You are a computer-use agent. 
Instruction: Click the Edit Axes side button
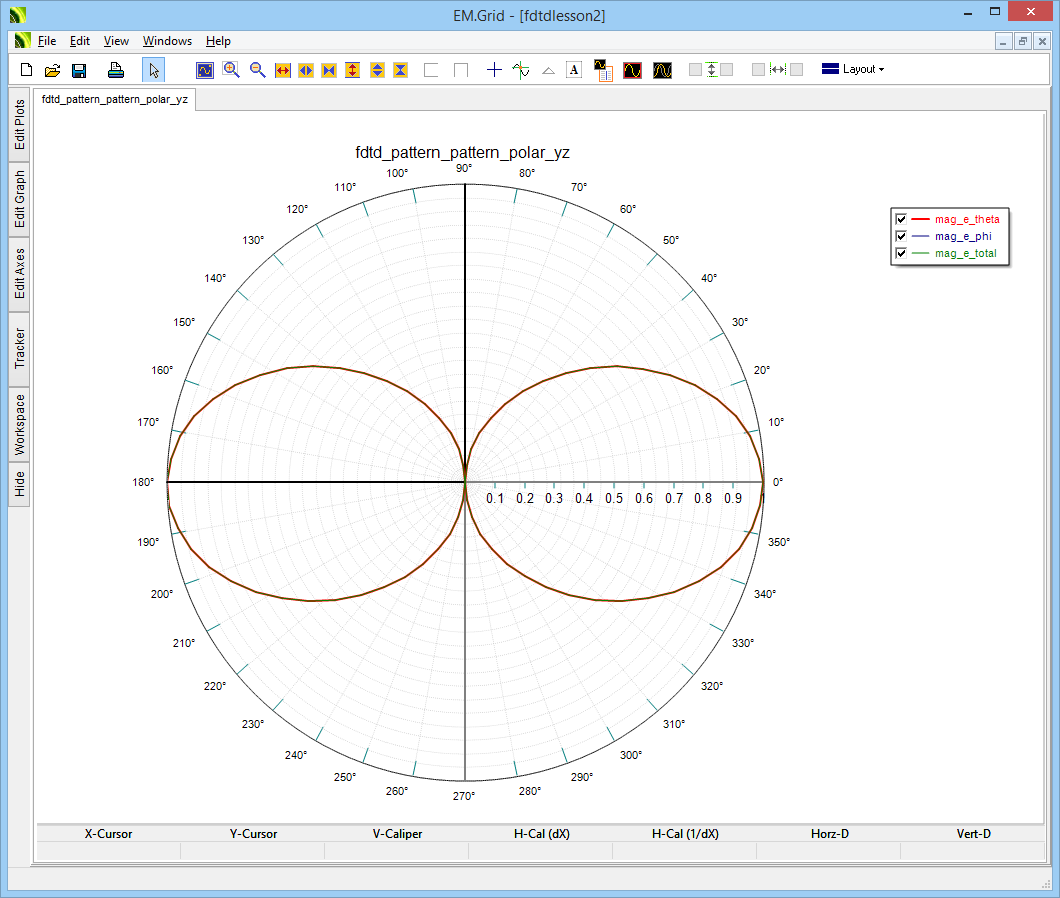click(x=19, y=275)
